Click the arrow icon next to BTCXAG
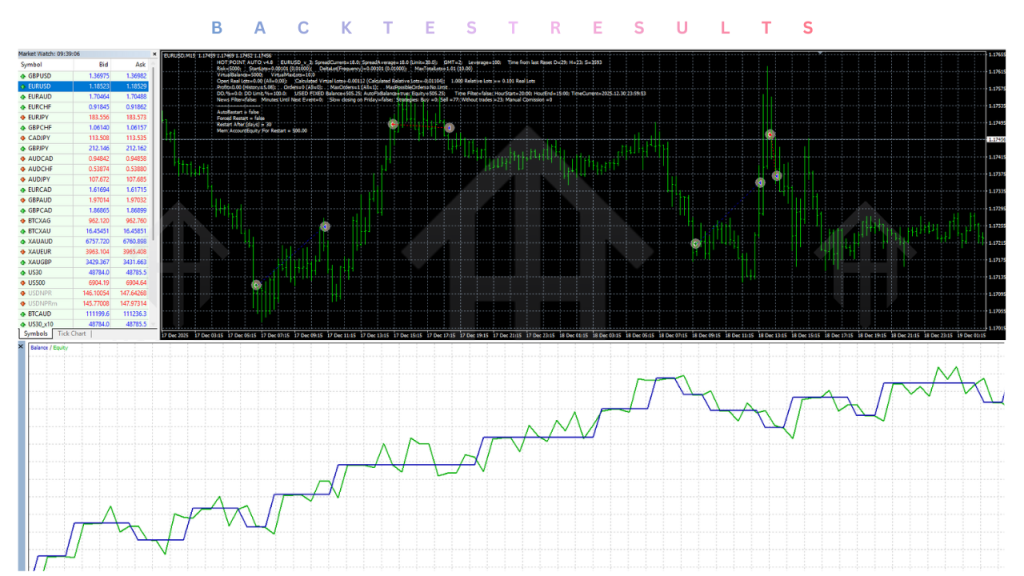 24,221
